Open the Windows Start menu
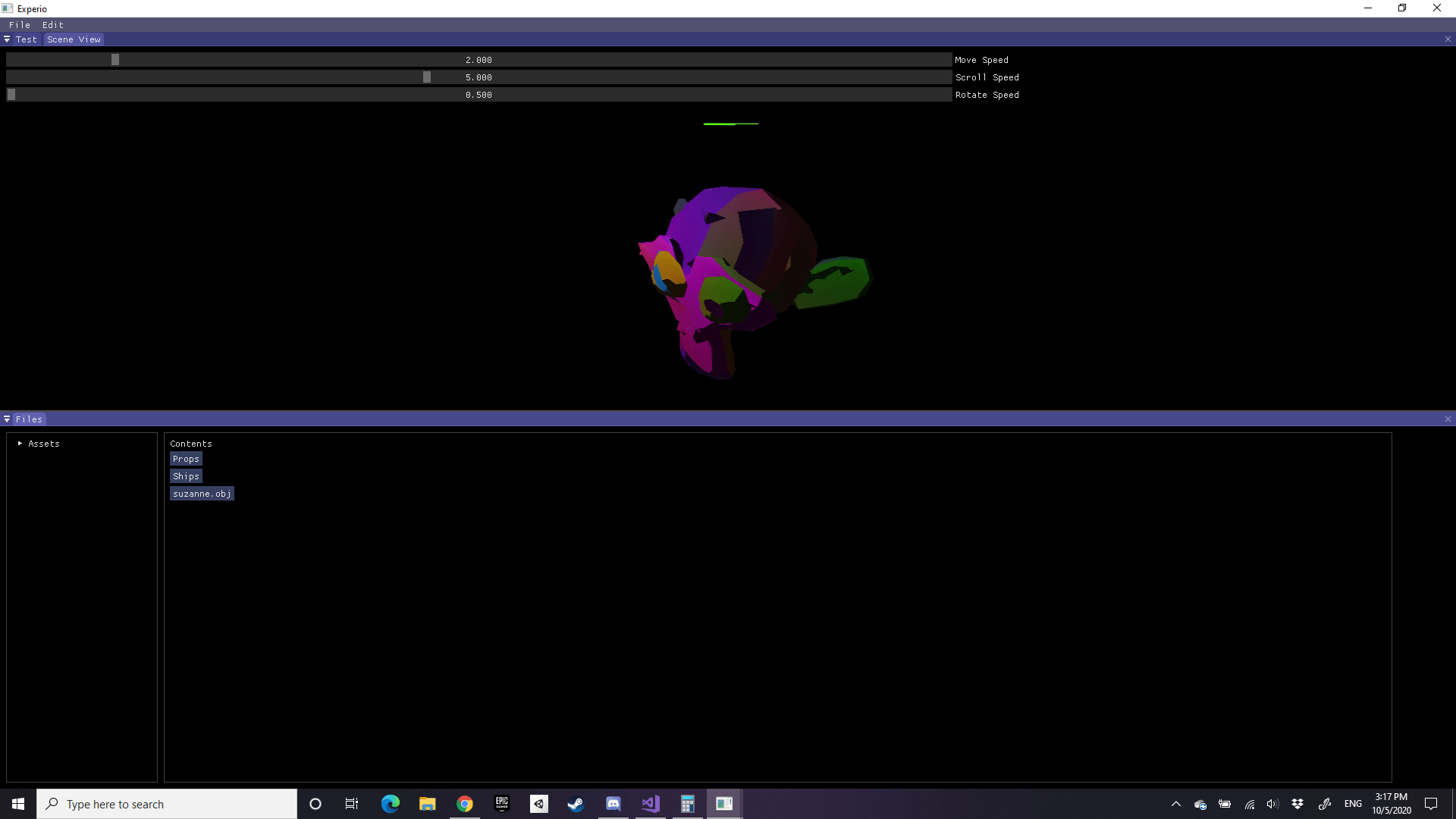The width and height of the screenshot is (1456, 819). point(17,804)
